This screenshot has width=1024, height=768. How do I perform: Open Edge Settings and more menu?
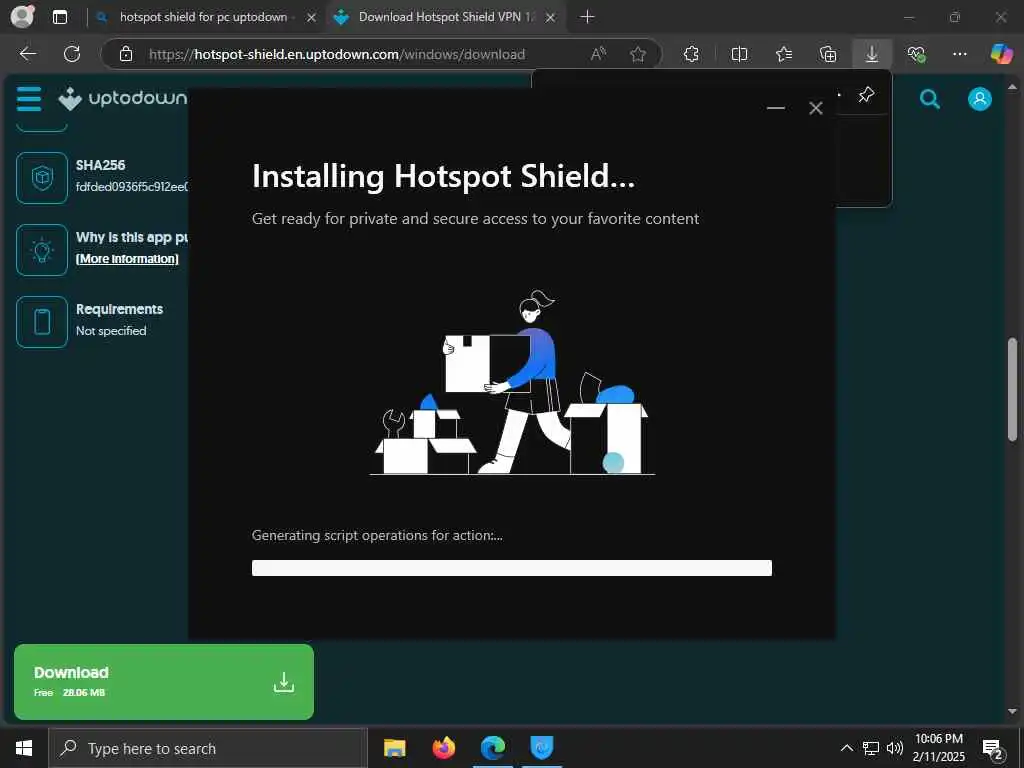click(959, 54)
